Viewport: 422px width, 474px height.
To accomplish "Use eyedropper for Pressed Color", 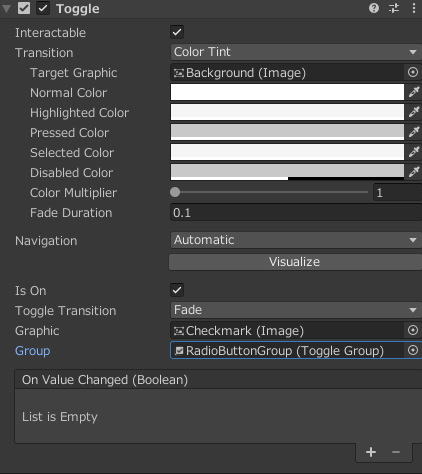I will click(x=414, y=132).
